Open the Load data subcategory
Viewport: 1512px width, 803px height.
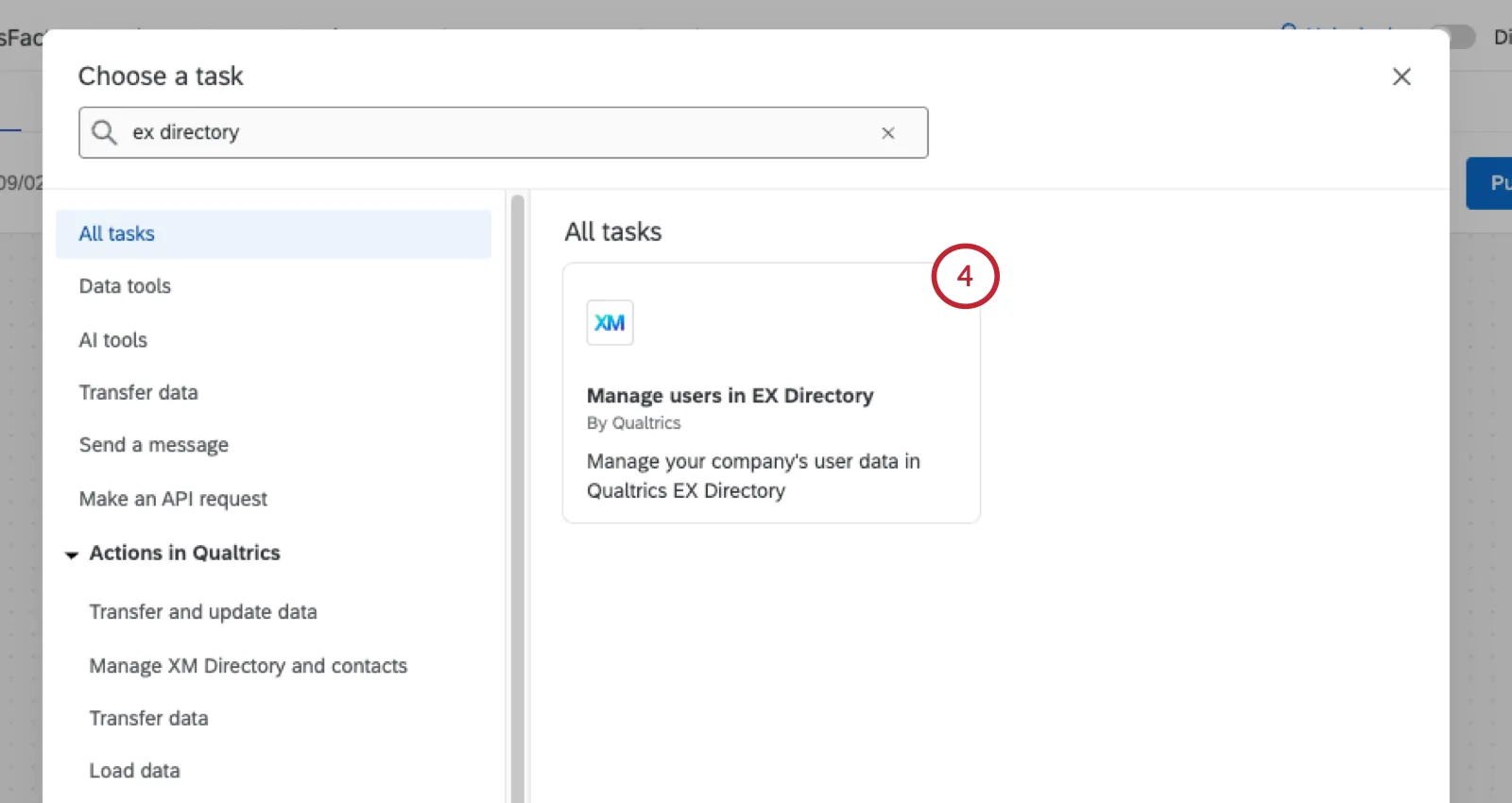click(x=134, y=771)
